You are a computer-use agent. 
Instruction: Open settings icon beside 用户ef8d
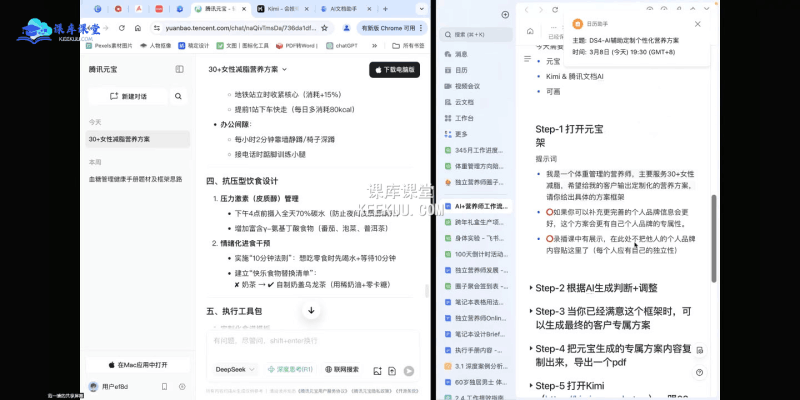pos(182,386)
